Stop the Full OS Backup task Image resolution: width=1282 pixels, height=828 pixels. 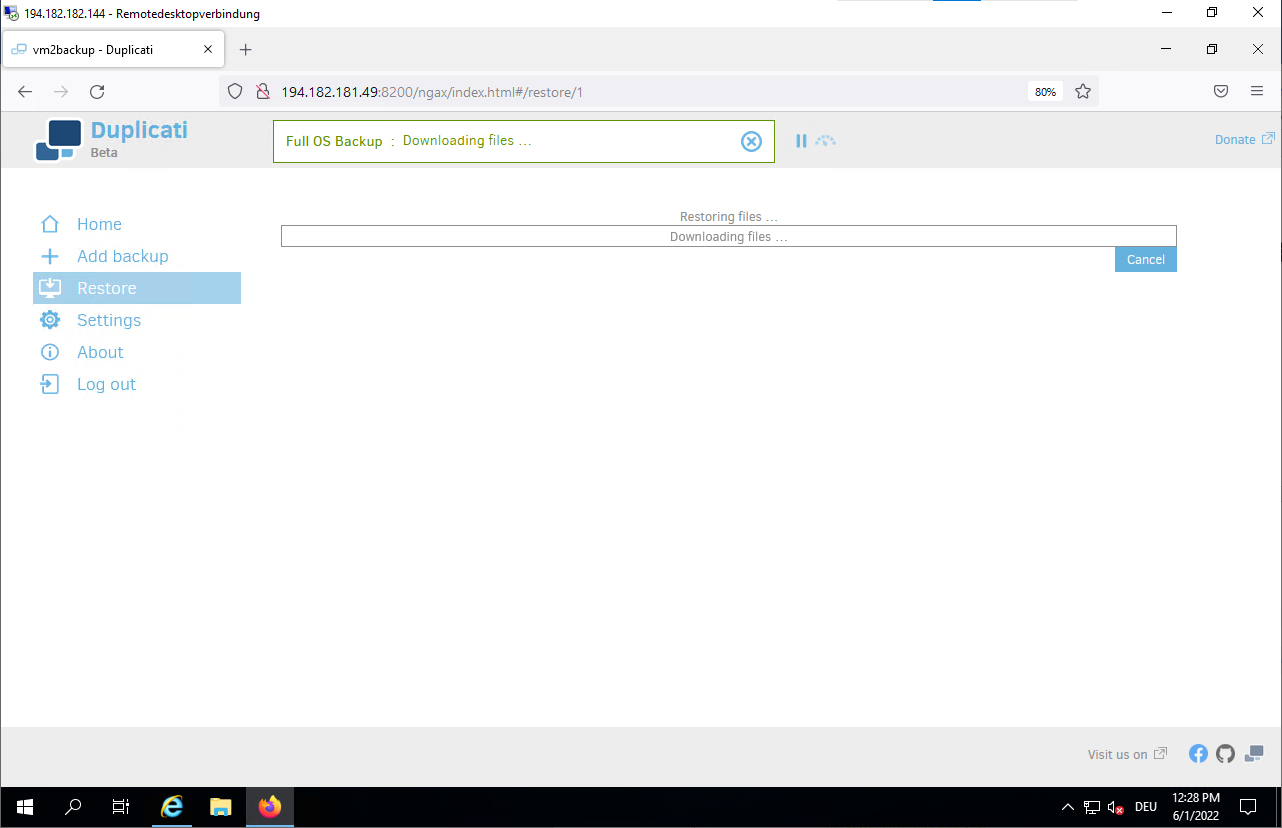pos(751,141)
